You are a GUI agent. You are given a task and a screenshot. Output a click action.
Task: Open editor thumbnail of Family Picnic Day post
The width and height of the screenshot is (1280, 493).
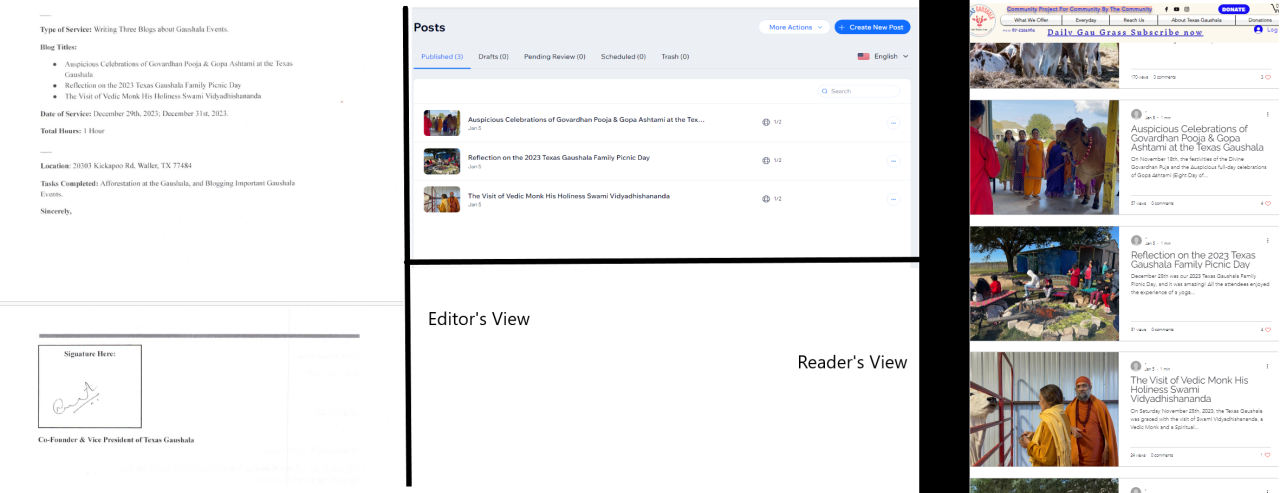(442, 161)
